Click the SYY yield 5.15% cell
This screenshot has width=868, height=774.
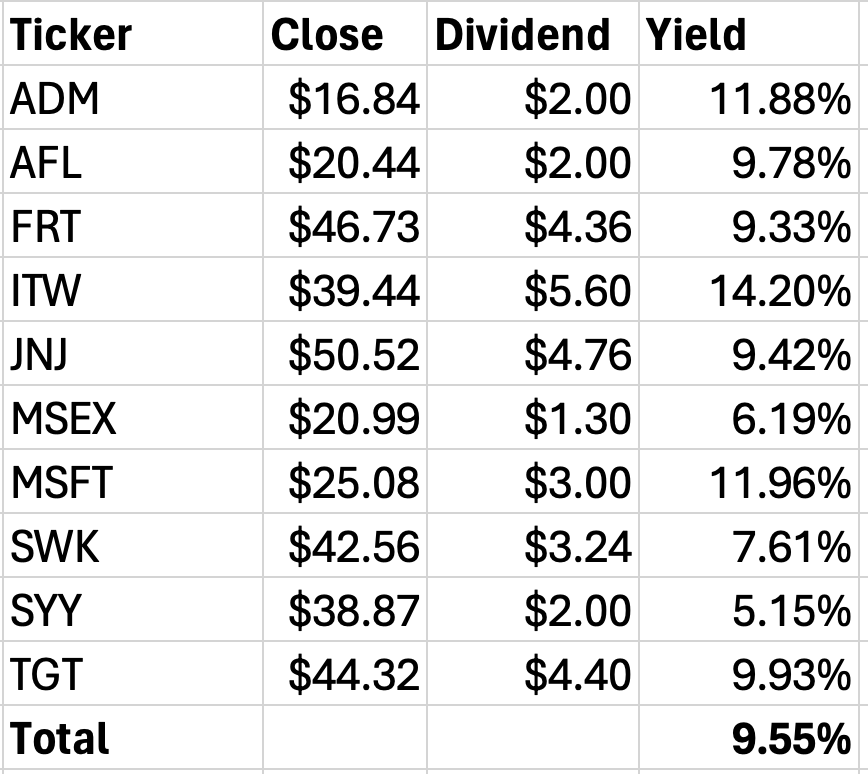[x=753, y=609]
